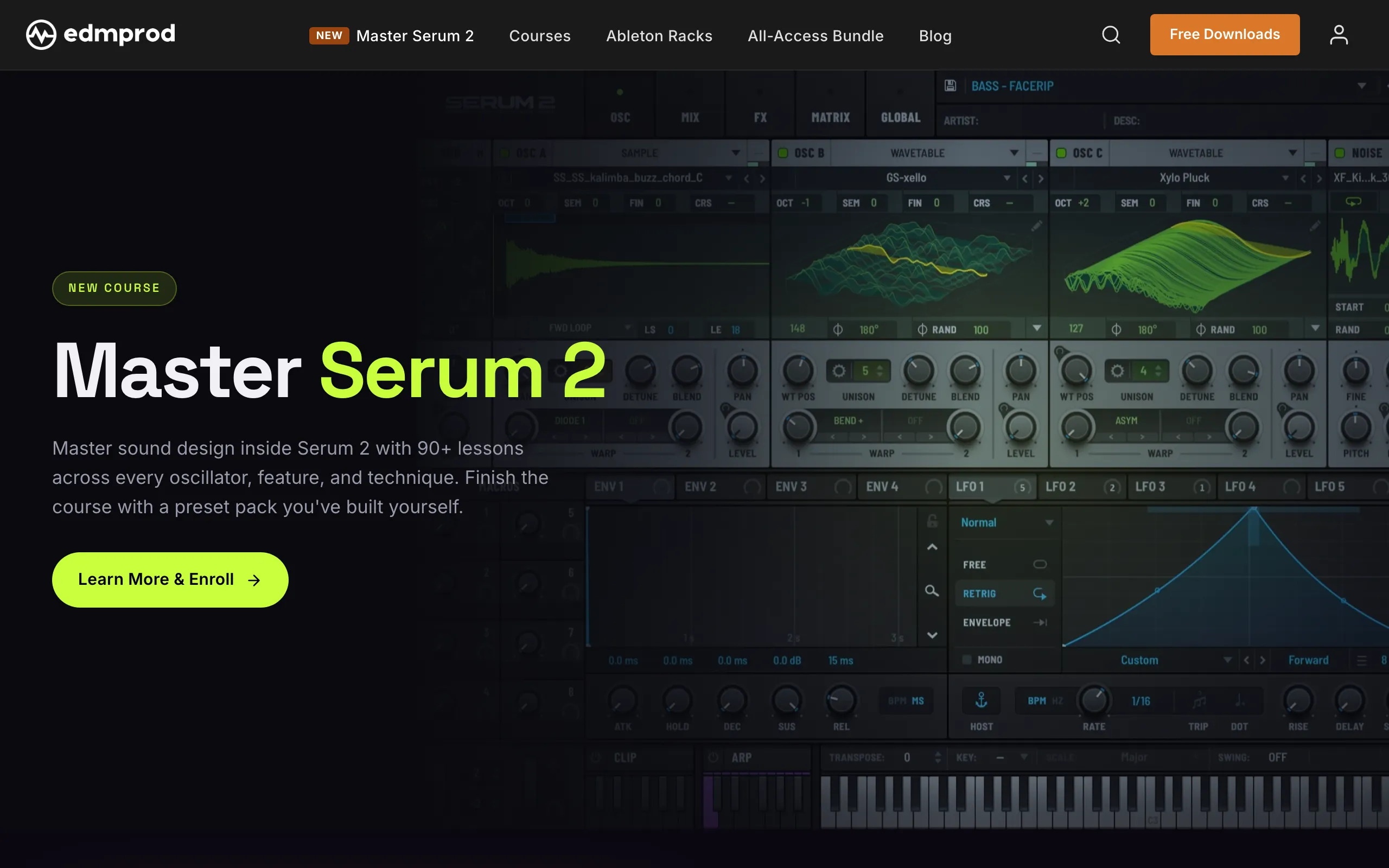
Task: Open the LFO Normal mode dropdown
Action: point(1008,523)
